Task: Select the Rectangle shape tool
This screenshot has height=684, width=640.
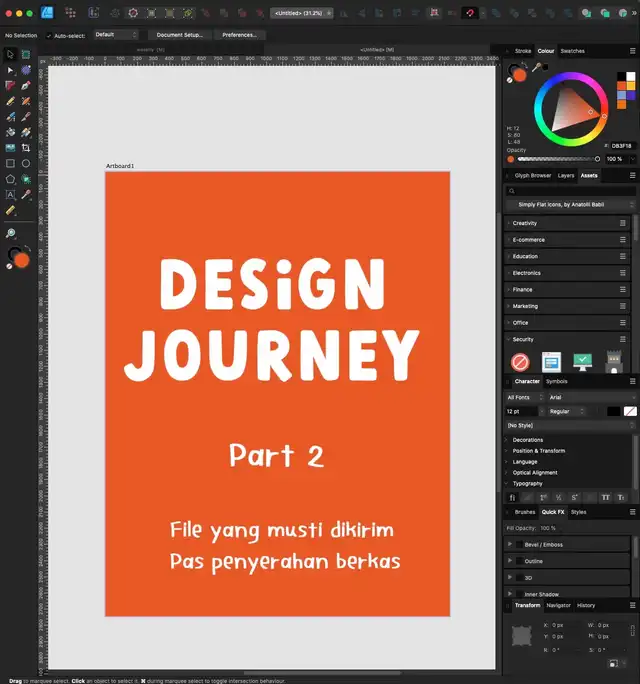Action: coord(10,163)
